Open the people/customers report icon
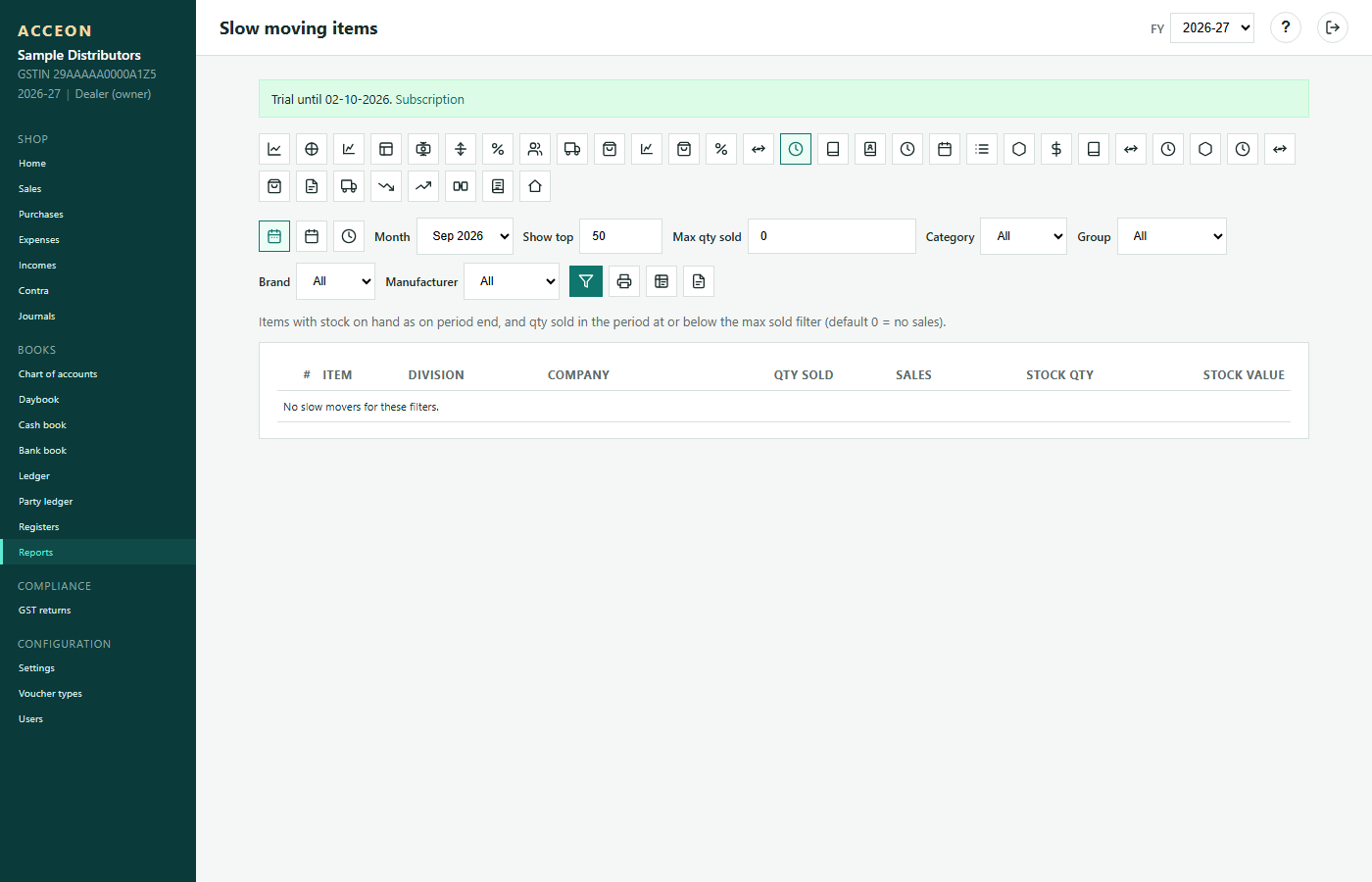The image size is (1372, 882). 535,149
